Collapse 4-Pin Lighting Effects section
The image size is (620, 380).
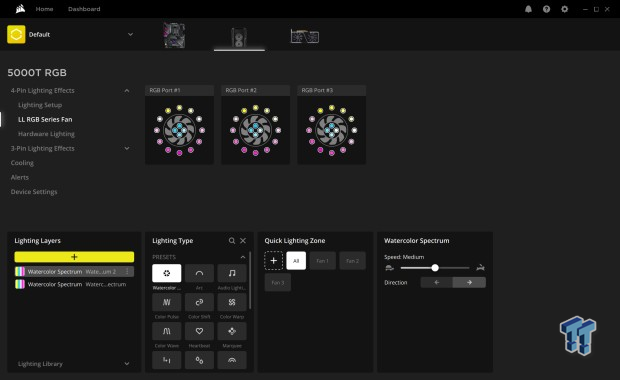coord(127,91)
